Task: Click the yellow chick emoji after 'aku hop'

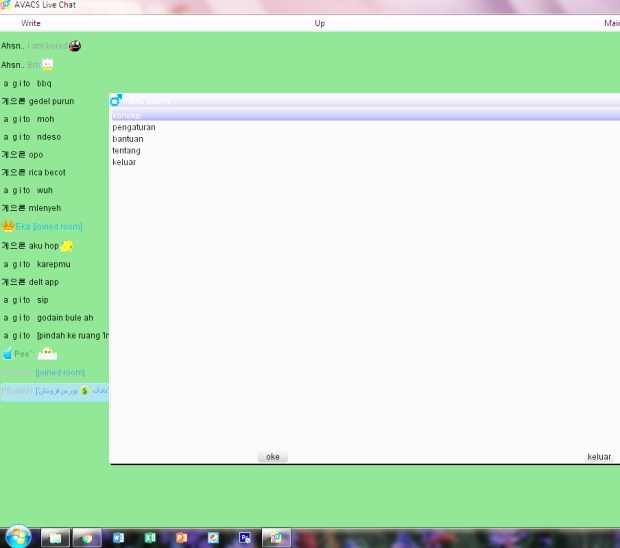Action: (x=67, y=246)
